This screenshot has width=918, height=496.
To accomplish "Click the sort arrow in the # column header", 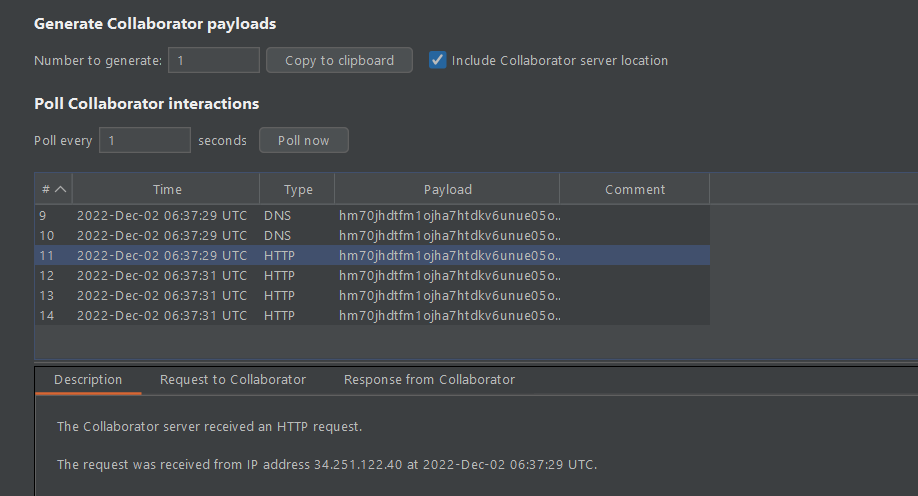I will pyautogui.click(x=61, y=189).
